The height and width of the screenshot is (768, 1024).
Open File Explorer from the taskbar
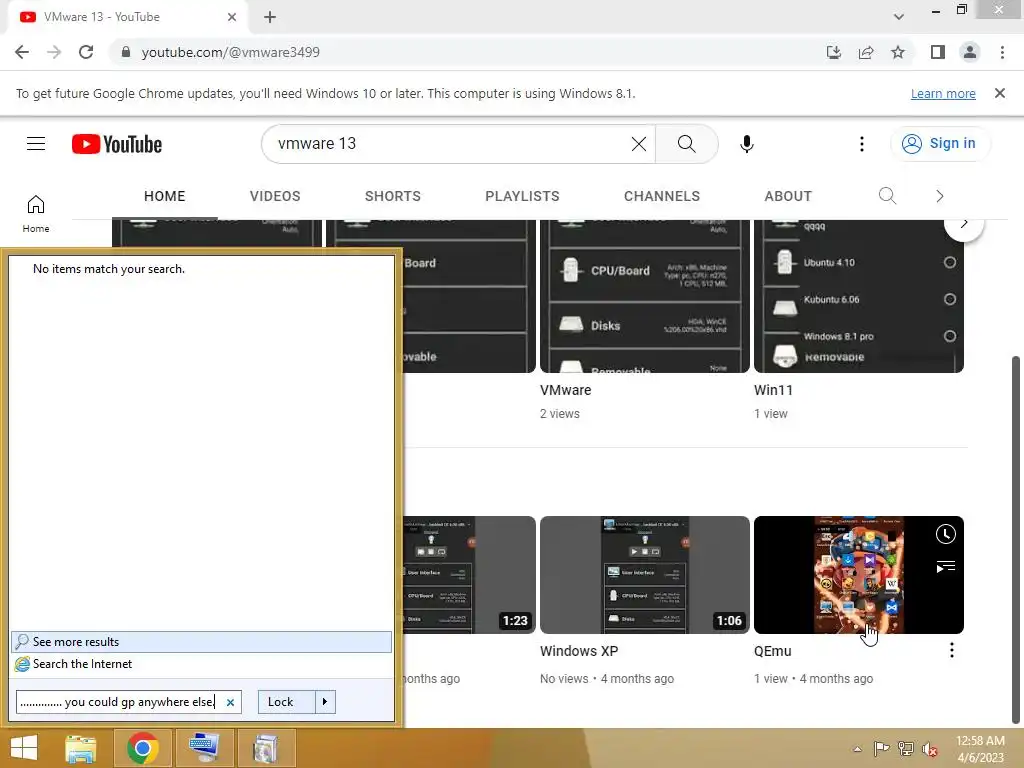click(x=81, y=748)
